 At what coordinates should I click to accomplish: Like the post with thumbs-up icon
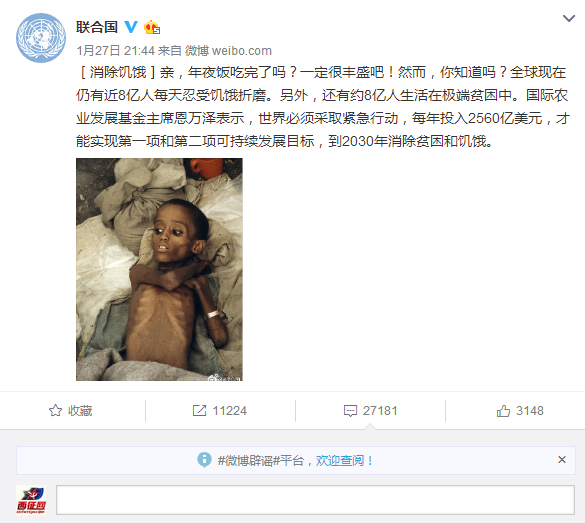tap(503, 411)
